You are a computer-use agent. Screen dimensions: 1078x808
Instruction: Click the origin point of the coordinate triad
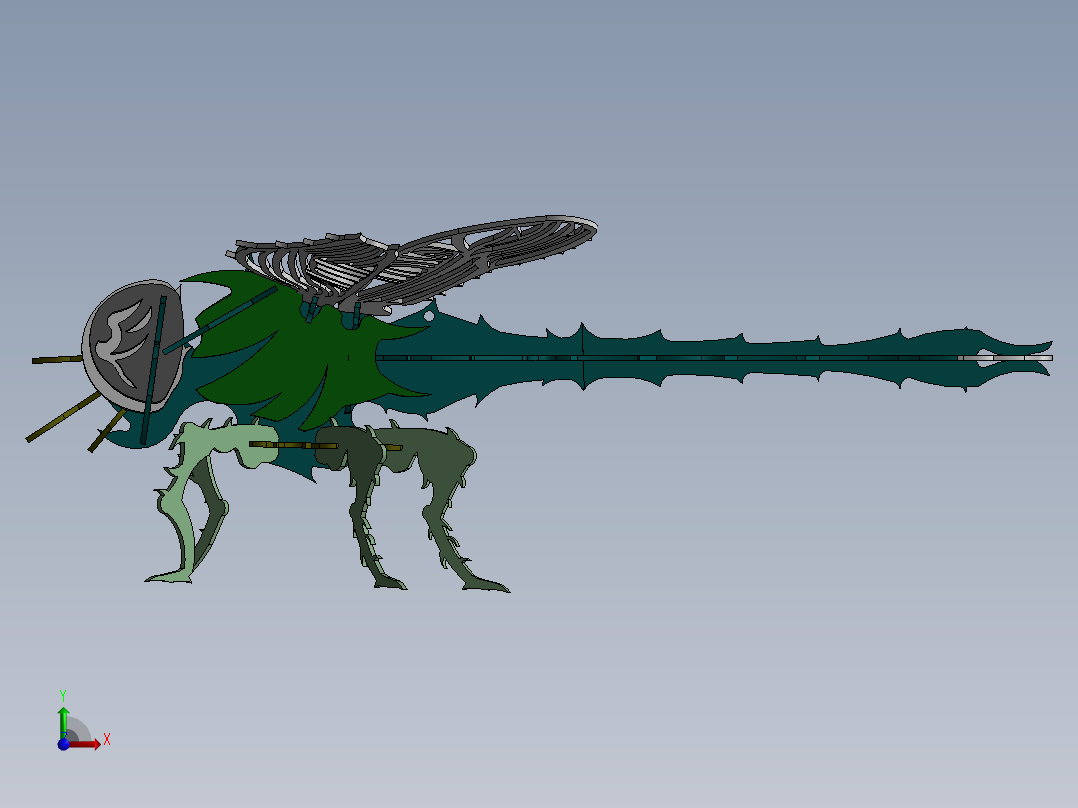pyautogui.click(x=65, y=744)
